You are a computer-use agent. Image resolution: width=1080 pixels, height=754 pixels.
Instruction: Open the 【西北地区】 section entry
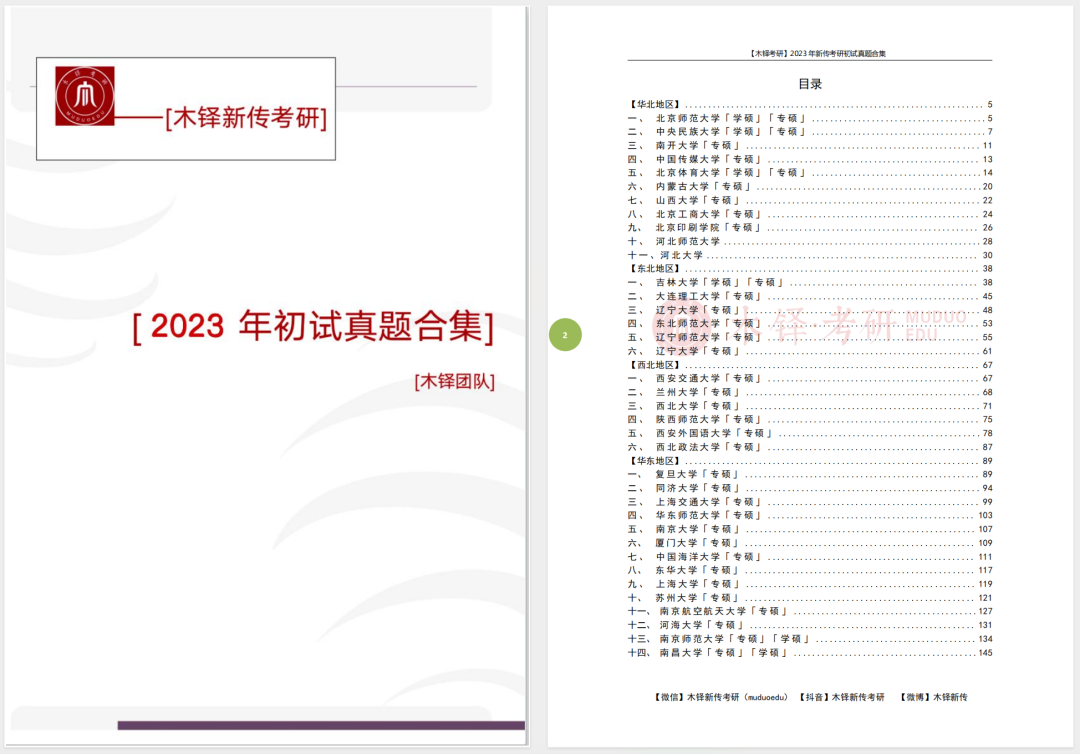810,365
